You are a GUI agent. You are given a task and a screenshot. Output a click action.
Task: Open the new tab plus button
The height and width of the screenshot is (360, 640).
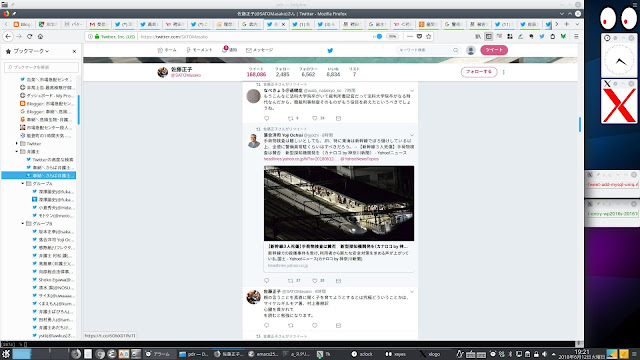[x=567, y=24]
